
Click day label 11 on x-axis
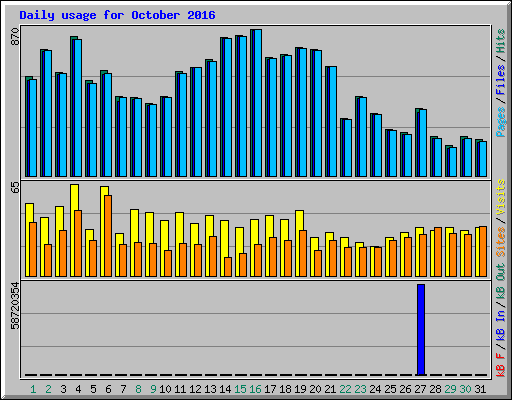click(180, 389)
